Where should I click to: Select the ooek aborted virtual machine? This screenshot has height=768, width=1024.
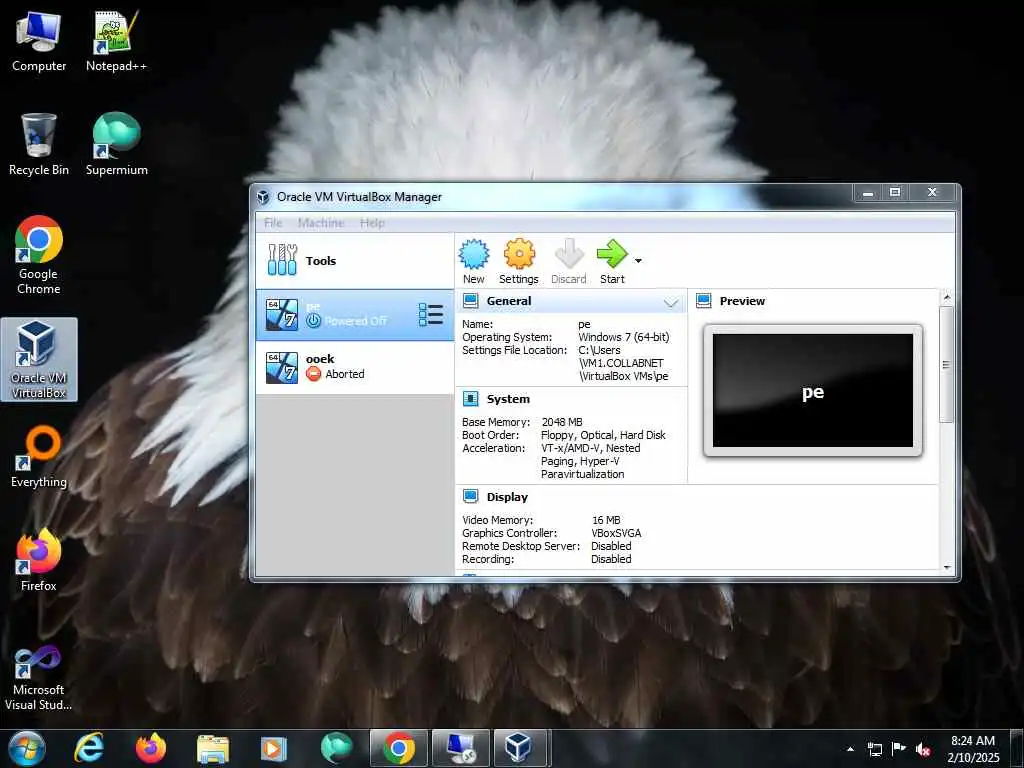click(x=355, y=367)
